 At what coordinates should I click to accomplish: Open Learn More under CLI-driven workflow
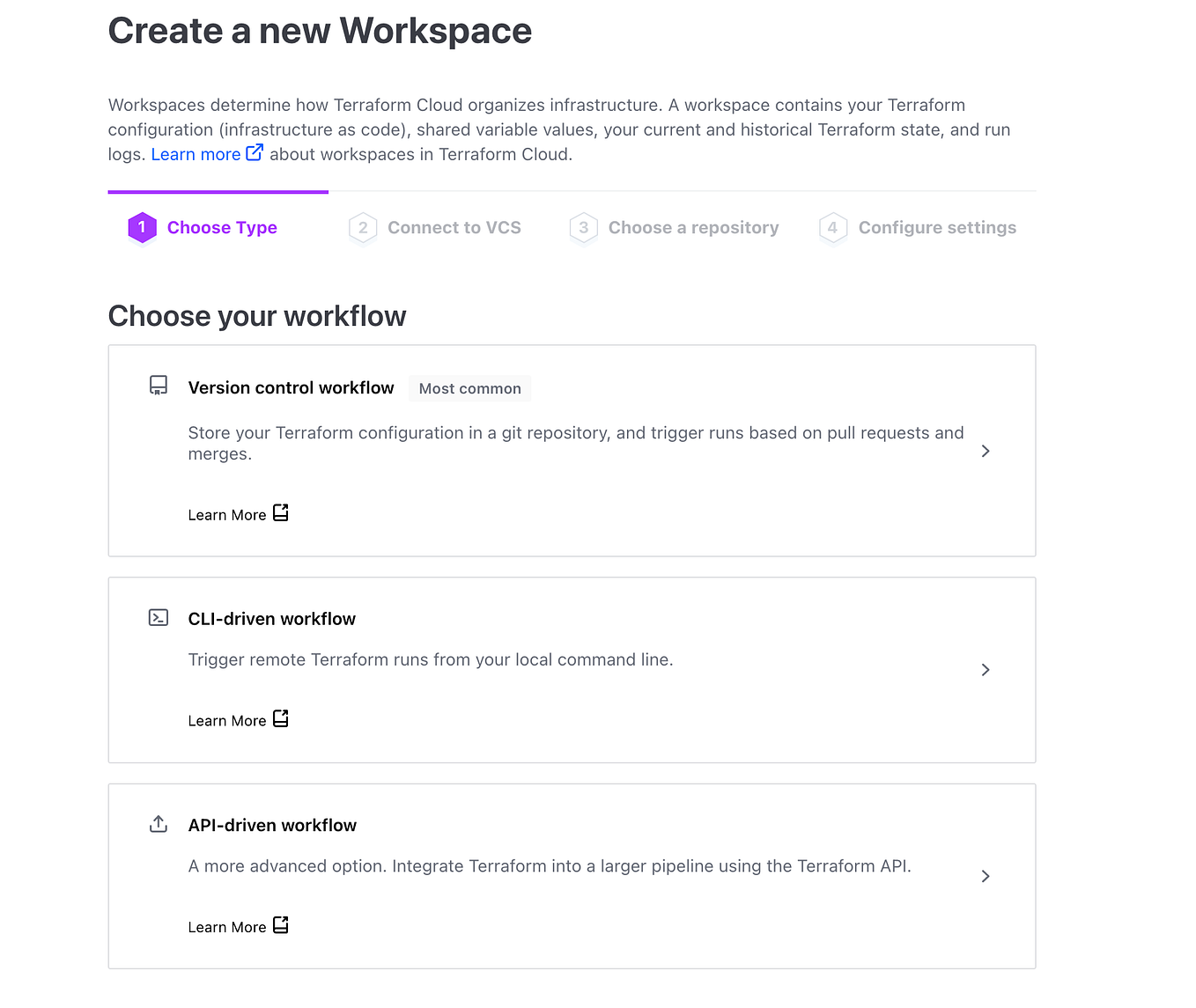click(226, 719)
